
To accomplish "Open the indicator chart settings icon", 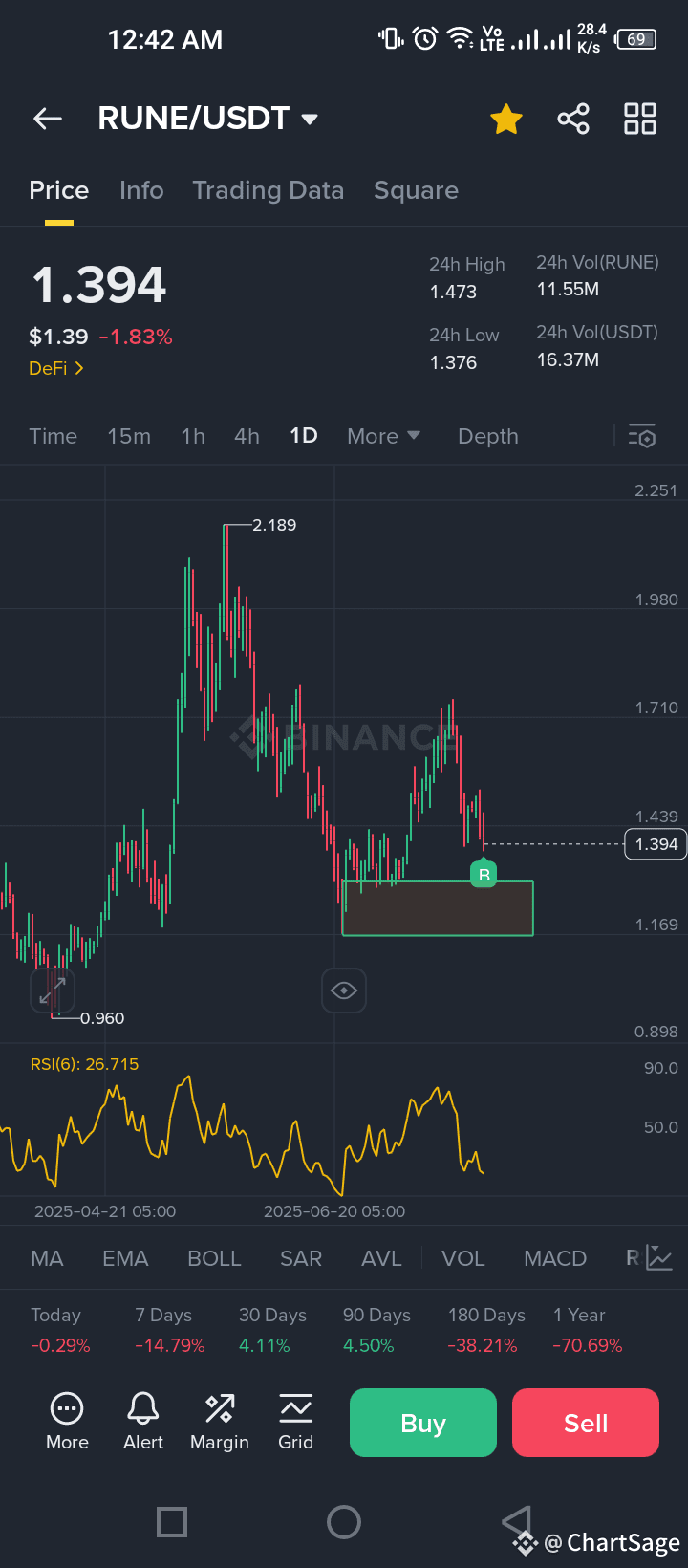I will tap(659, 1258).
